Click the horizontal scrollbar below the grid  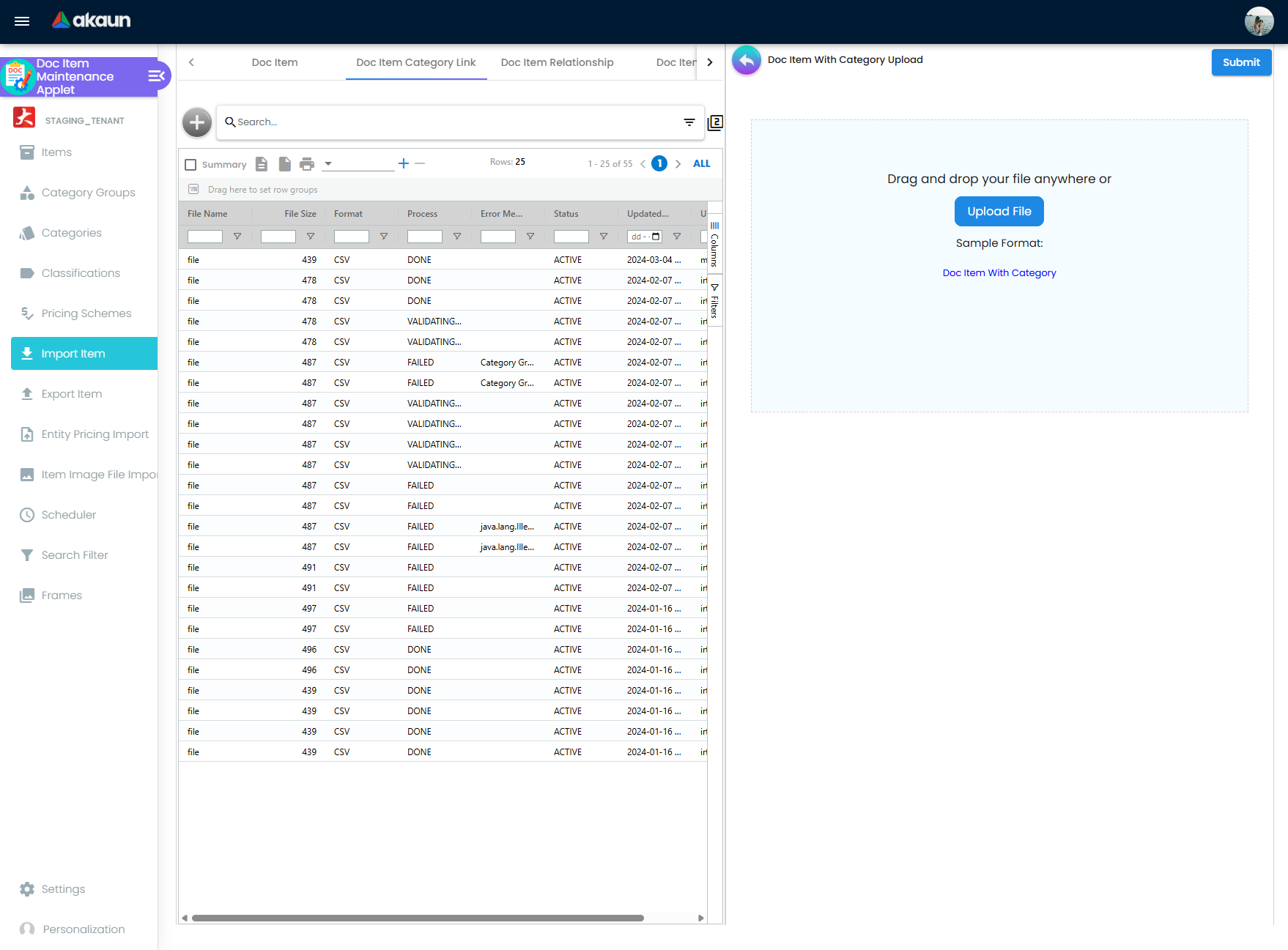pos(418,918)
